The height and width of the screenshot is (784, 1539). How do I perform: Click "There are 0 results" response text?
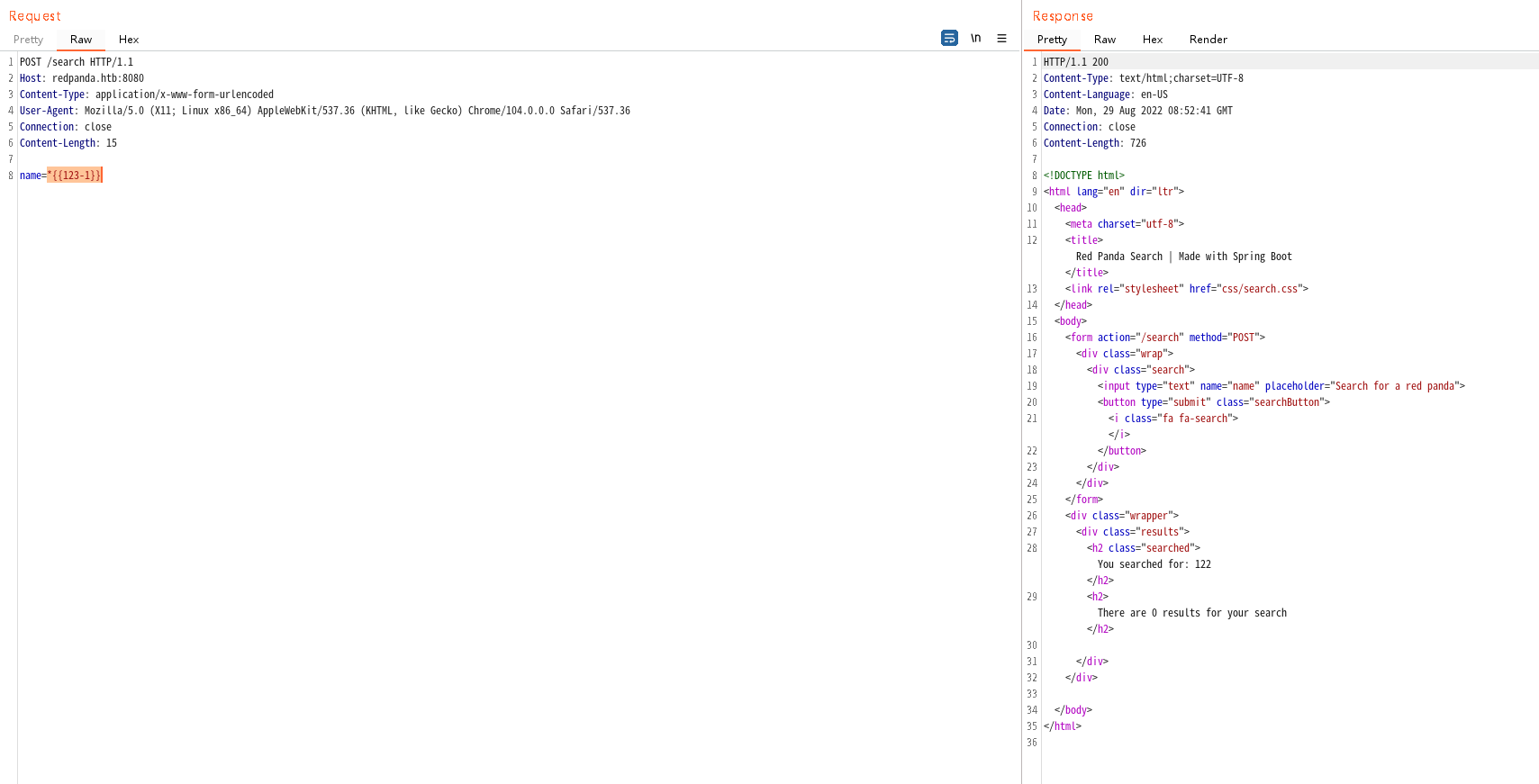click(1191, 613)
